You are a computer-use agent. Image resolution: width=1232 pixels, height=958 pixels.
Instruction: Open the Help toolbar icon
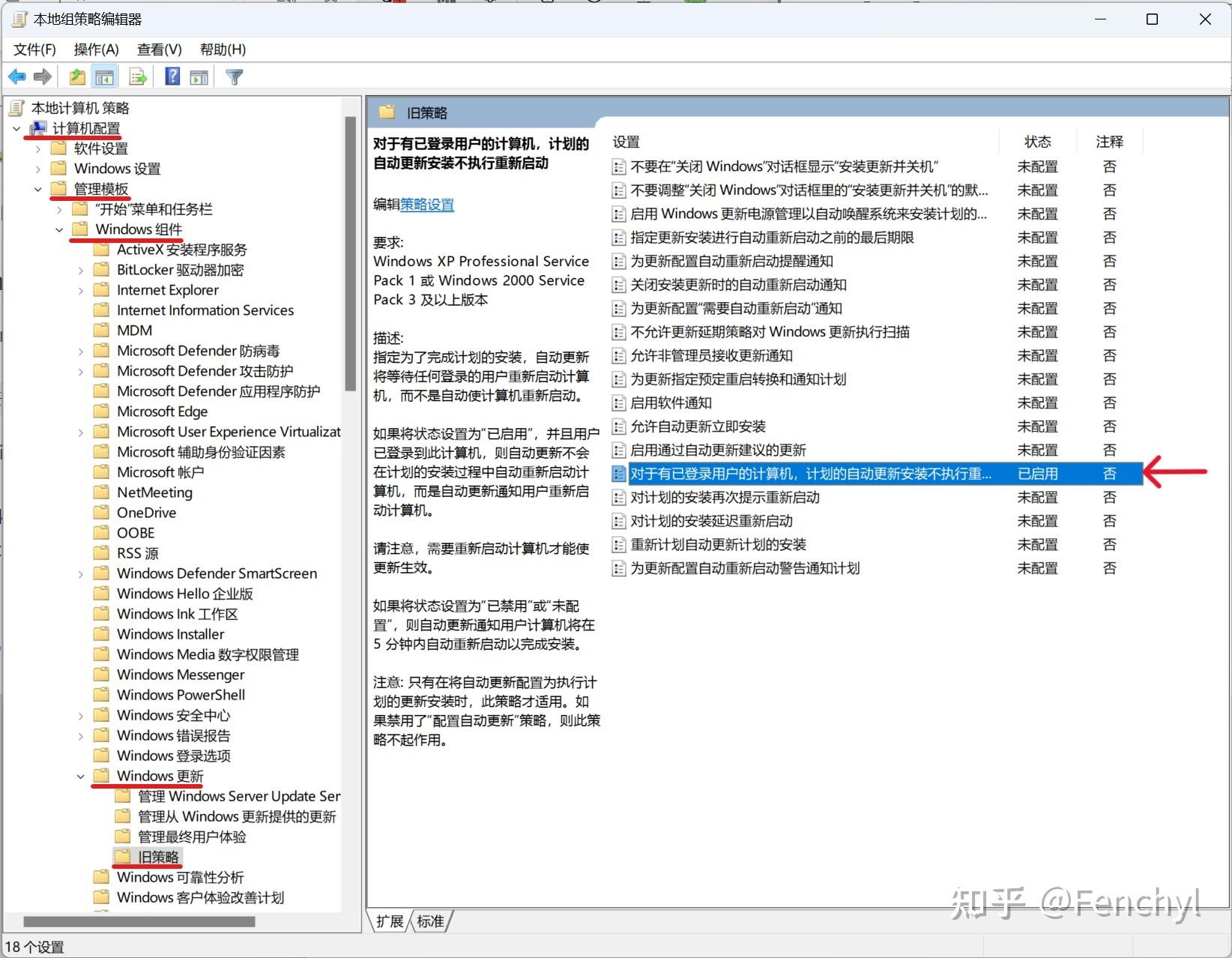[x=172, y=76]
